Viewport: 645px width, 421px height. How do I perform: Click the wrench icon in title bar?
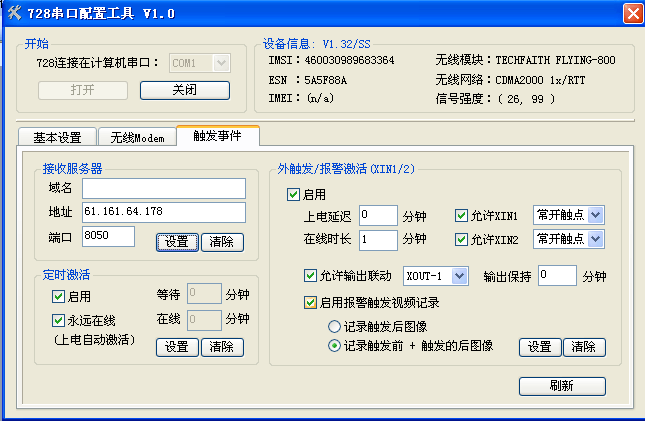coord(13,12)
